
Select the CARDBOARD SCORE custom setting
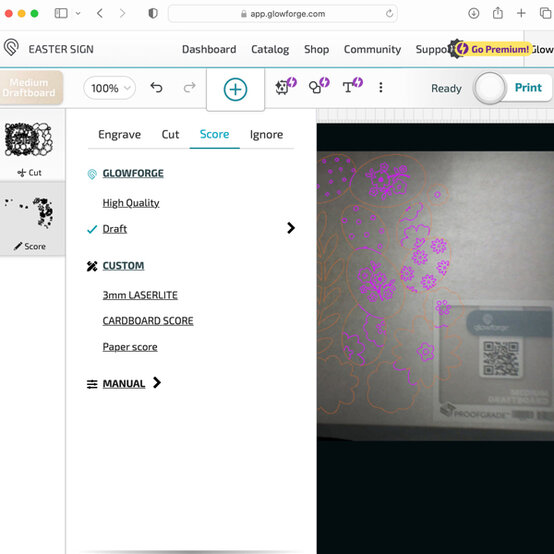[148, 321]
